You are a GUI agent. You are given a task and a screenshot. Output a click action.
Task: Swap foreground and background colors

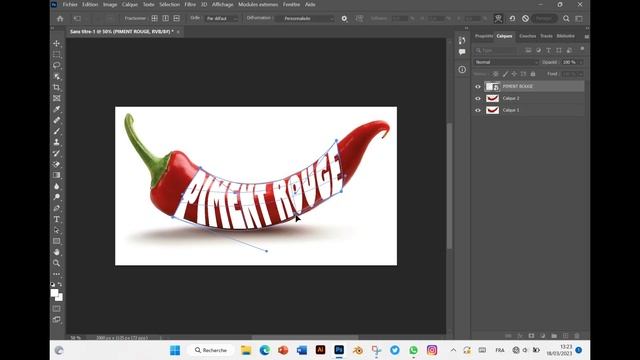pyautogui.click(x=60, y=284)
